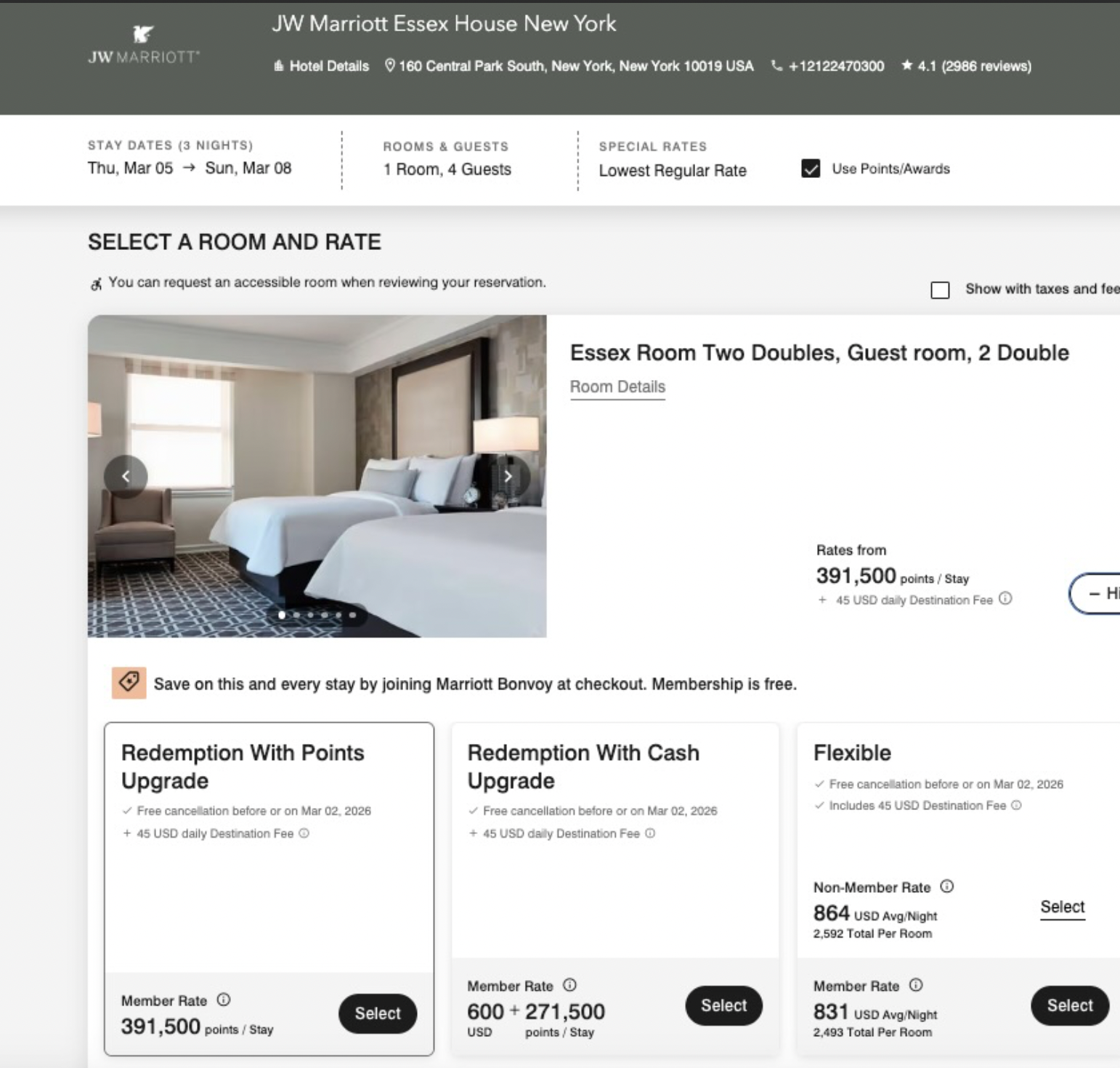Click the orange Bonvoy savings tag icon
This screenshot has width=1120, height=1068.
[x=129, y=683]
